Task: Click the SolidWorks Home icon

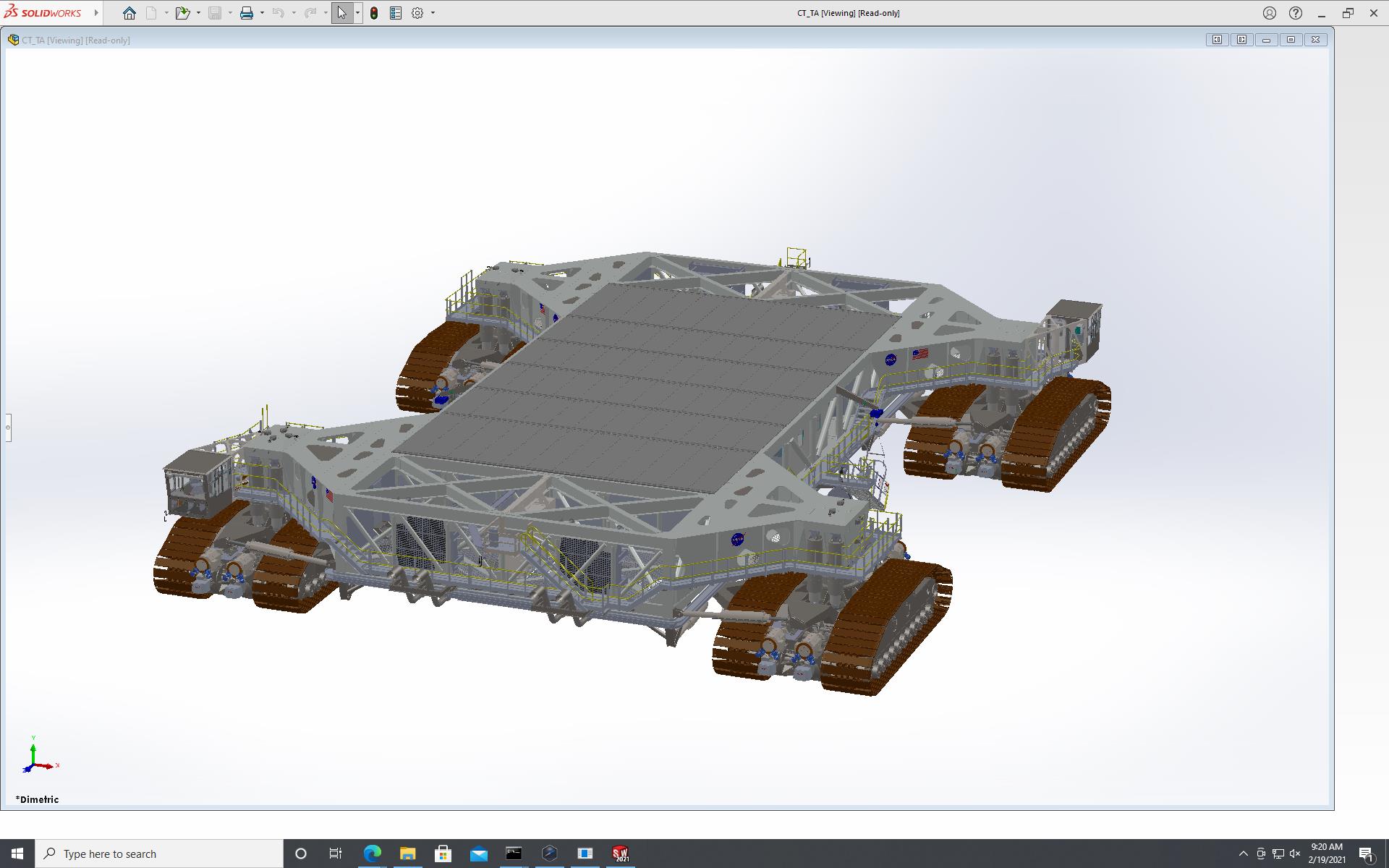Action: tap(129, 13)
